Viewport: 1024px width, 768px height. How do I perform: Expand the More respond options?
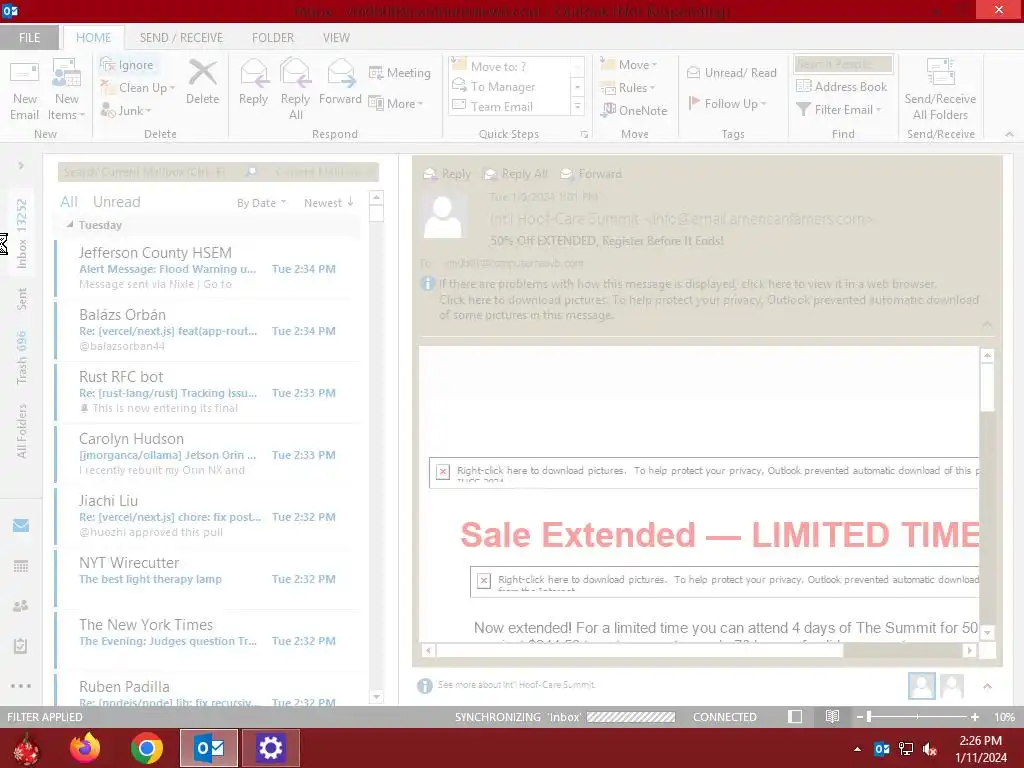pyautogui.click(x=396, y=103)
